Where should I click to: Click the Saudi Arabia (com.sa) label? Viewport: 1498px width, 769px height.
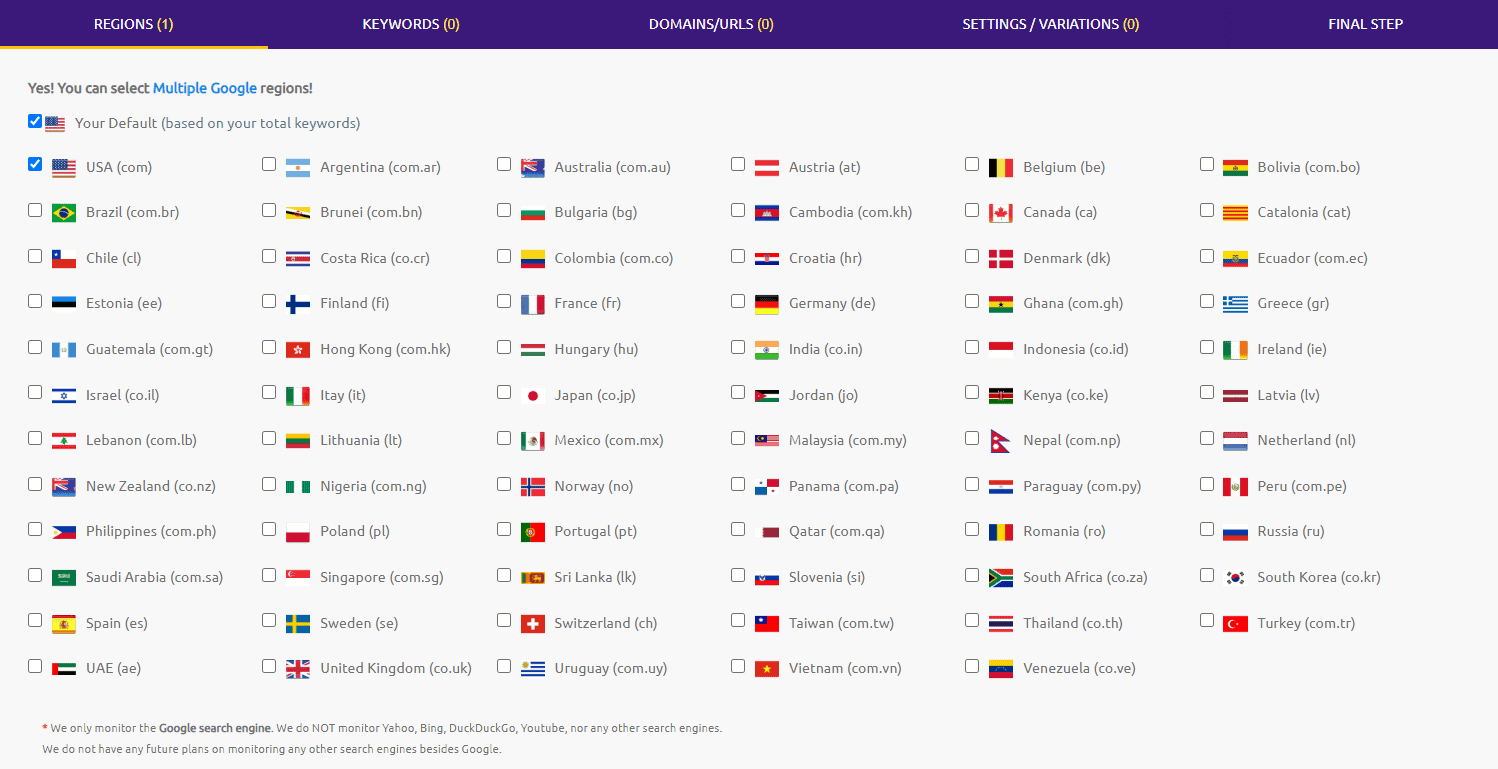[x=154, y=577]
